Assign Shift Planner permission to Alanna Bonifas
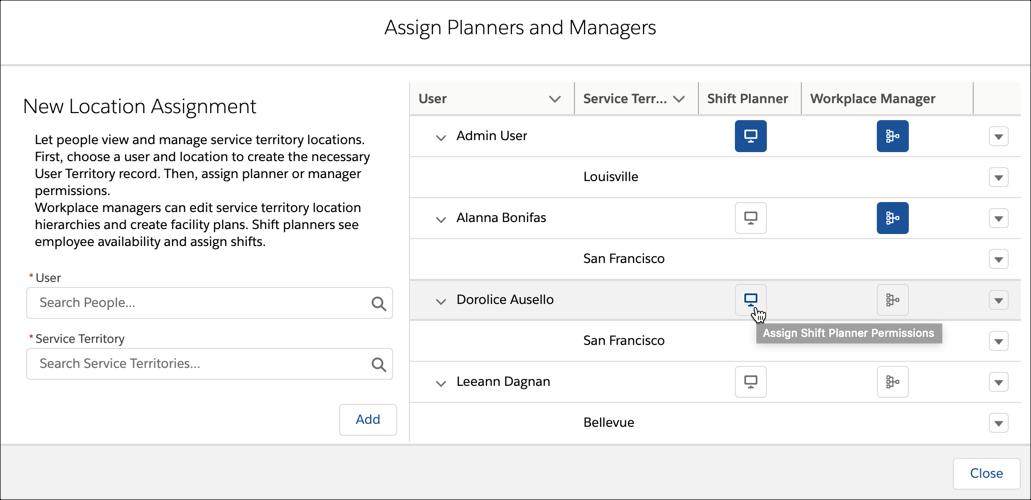Screen dimensions: 1031x500 coord(750,218)
